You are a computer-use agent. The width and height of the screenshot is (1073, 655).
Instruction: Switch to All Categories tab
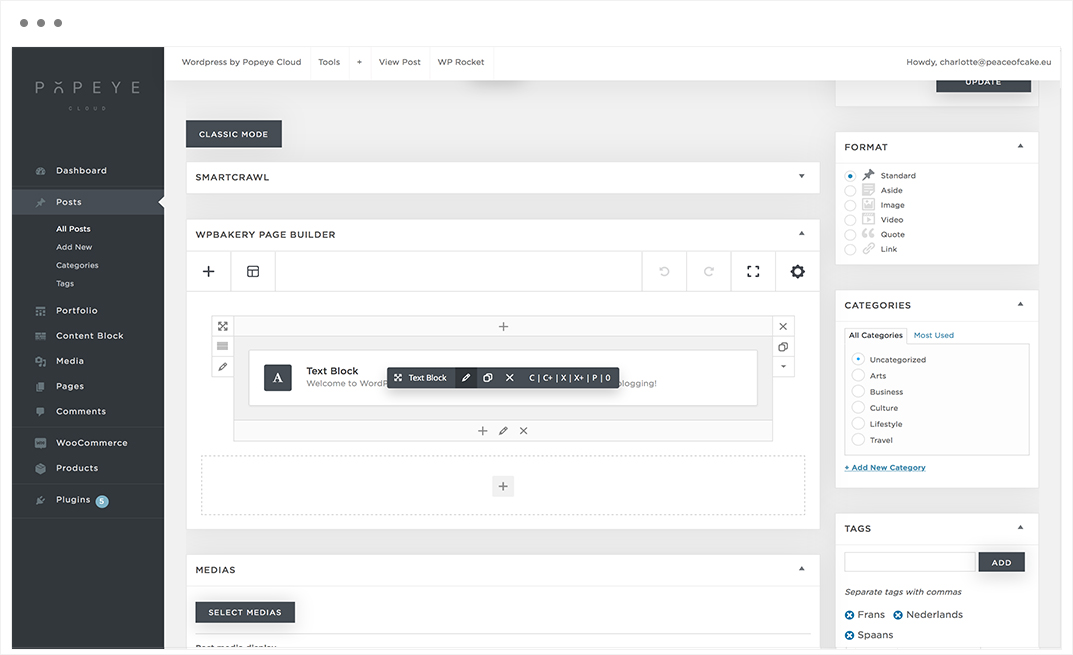pyautogui.click(x=875, y=335)
